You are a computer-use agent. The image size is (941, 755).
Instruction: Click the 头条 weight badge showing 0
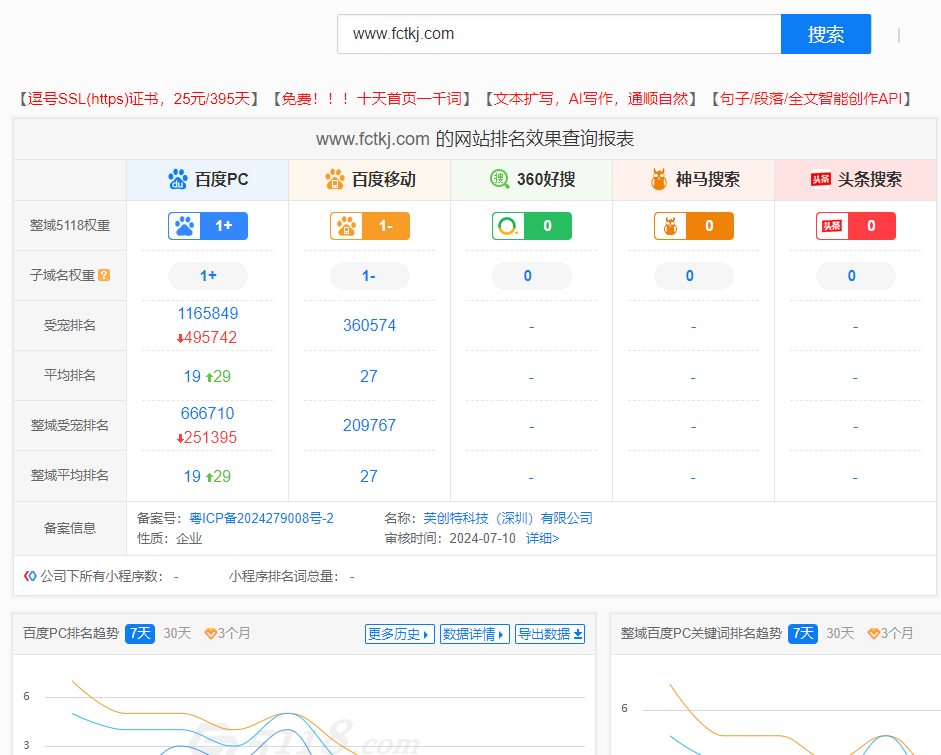click(856, 226)
